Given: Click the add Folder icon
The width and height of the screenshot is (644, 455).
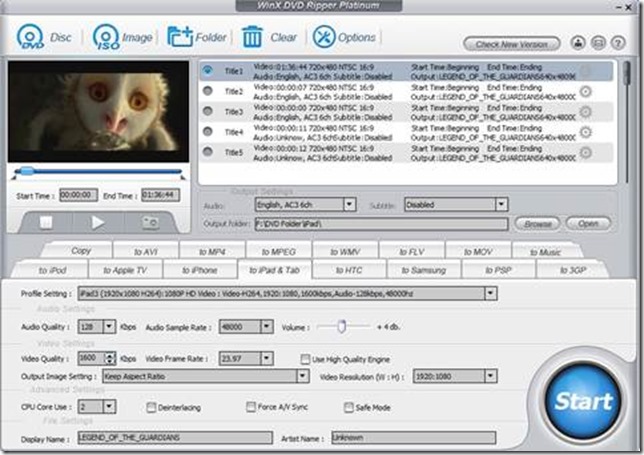Looking at the screenshot, I should coord(180,37).
